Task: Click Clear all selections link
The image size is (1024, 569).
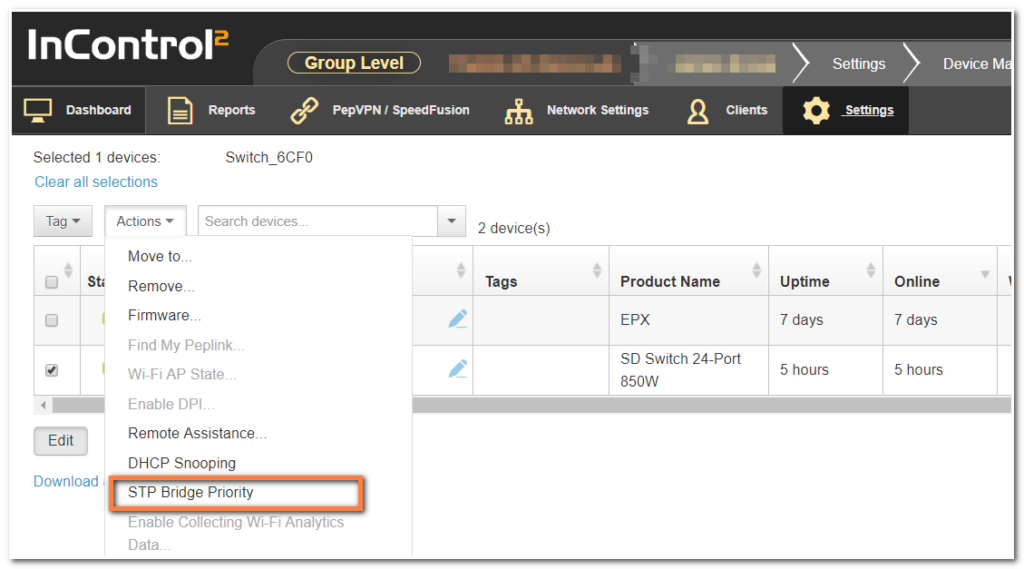Action: point(96,182)
